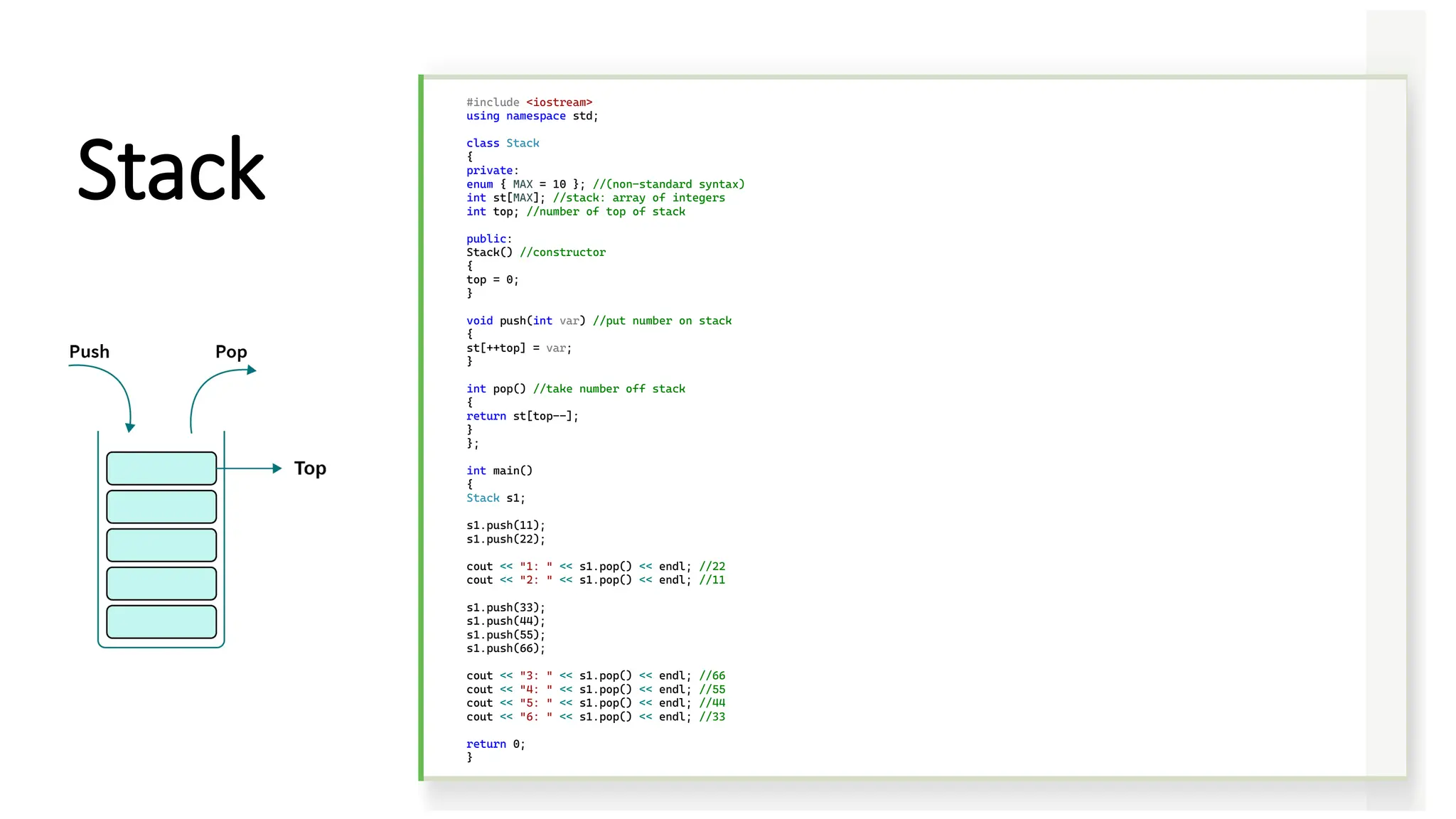Click the "//put number on stack" comment
The width and height of the screenshot is (1456, 819).
(x=662, y=321)
